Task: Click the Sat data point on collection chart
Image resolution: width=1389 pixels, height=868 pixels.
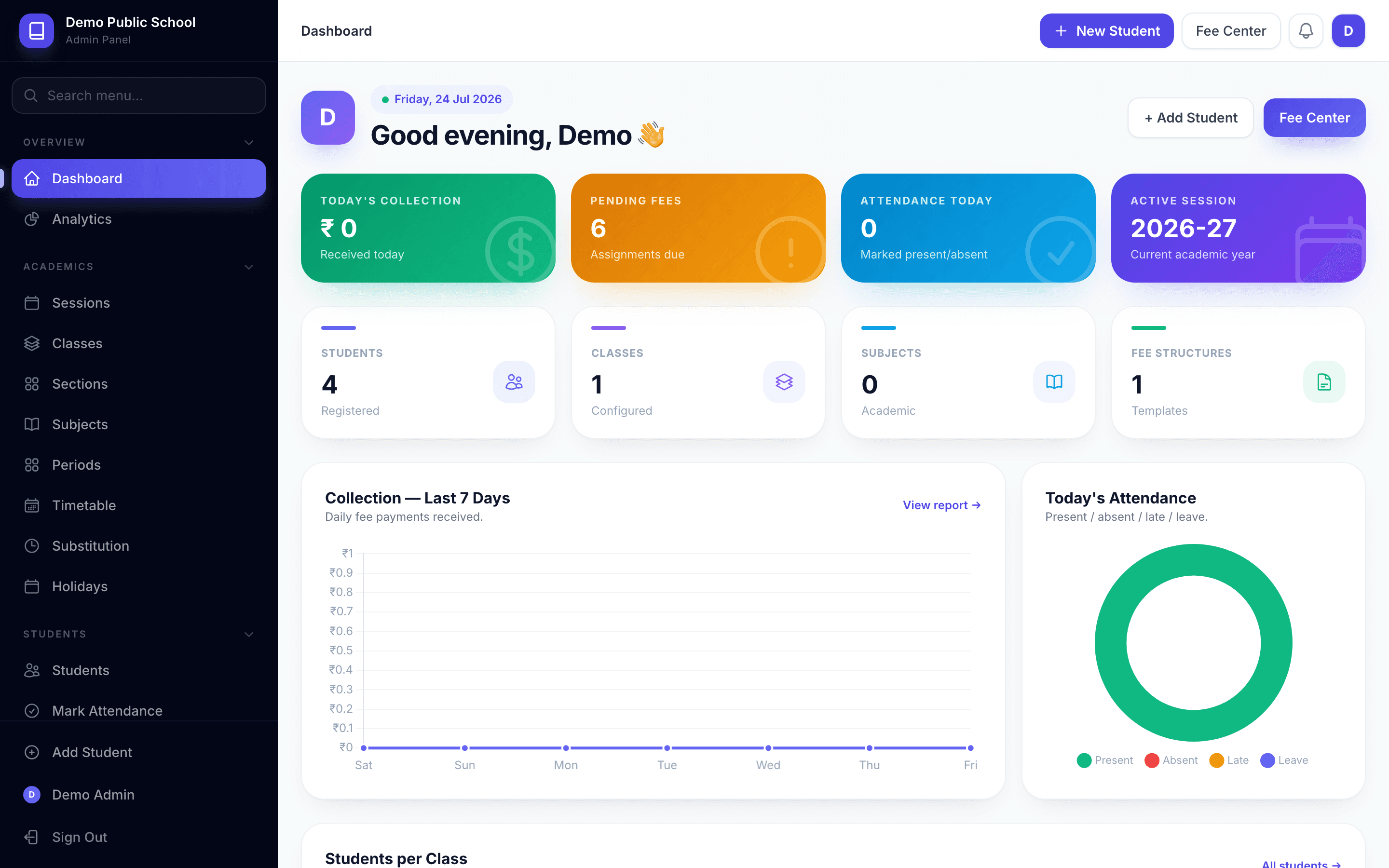Action: [364, 748]
